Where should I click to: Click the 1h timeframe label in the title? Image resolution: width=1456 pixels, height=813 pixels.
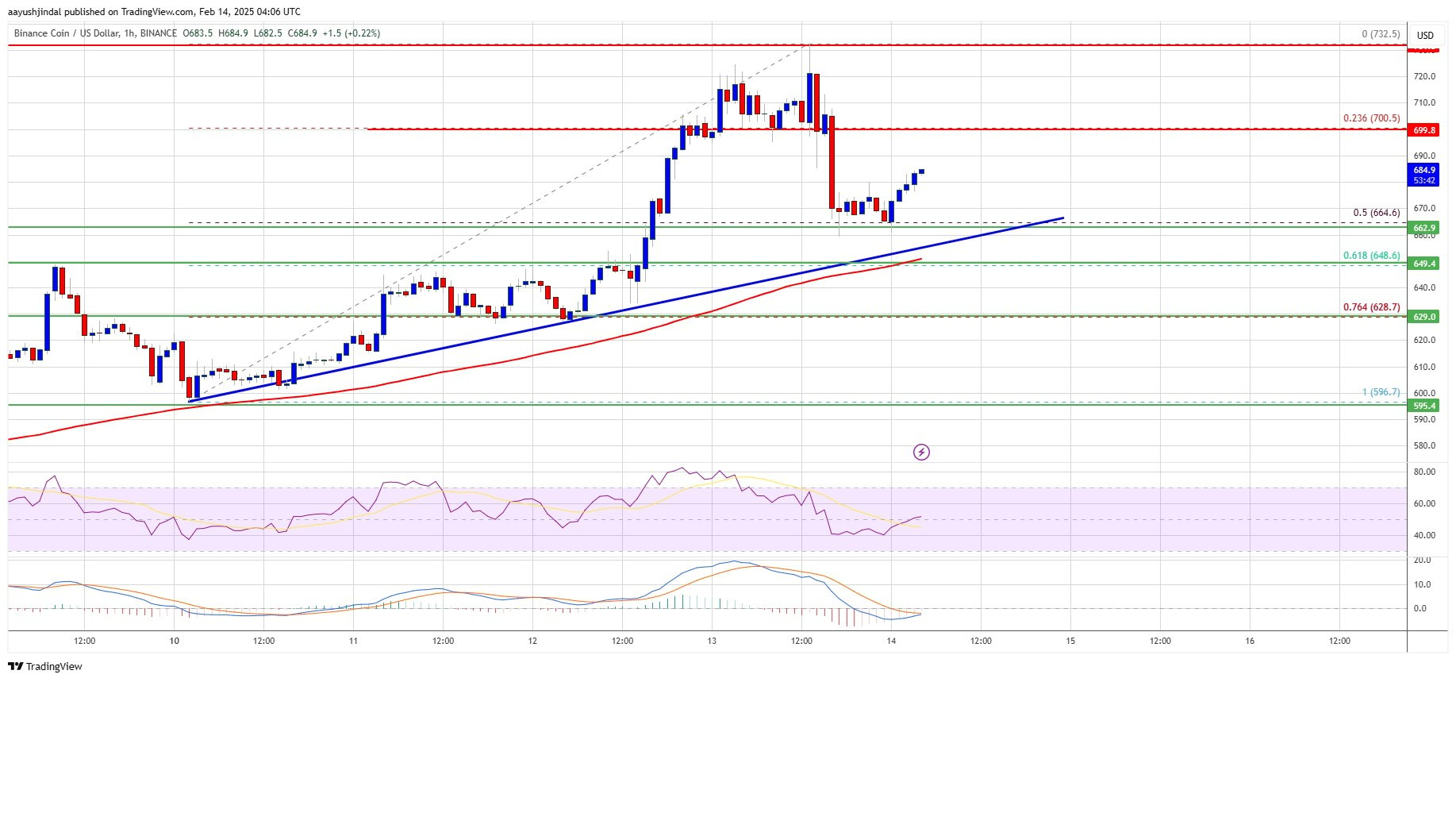point(130,33)
